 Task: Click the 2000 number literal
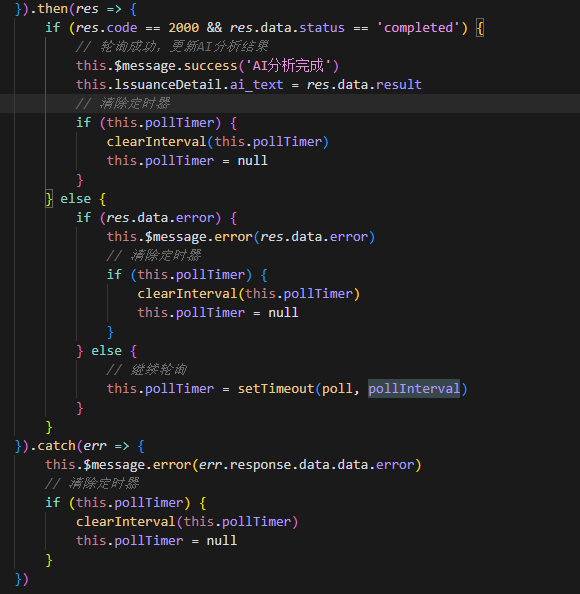click(x=183, y=28)
